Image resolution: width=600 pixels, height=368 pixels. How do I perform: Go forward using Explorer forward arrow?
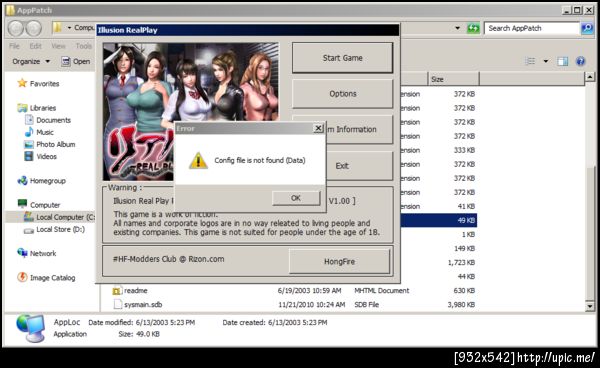tap(34, 28)
